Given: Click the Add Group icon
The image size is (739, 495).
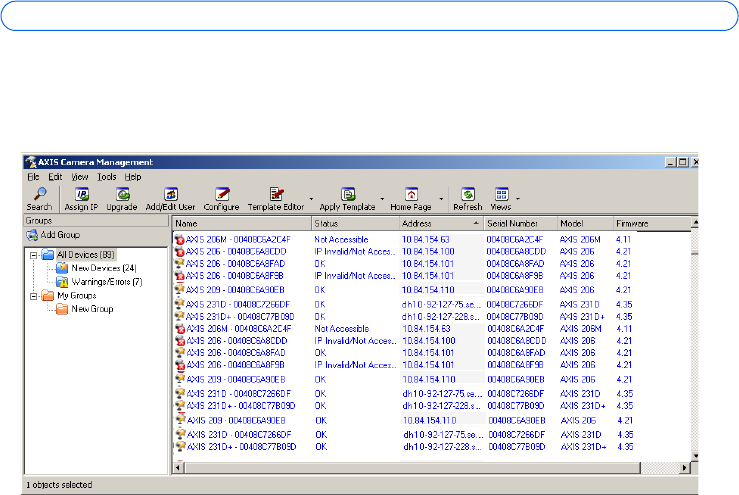Looking at the screenshot, I should (x=32, y=235).
